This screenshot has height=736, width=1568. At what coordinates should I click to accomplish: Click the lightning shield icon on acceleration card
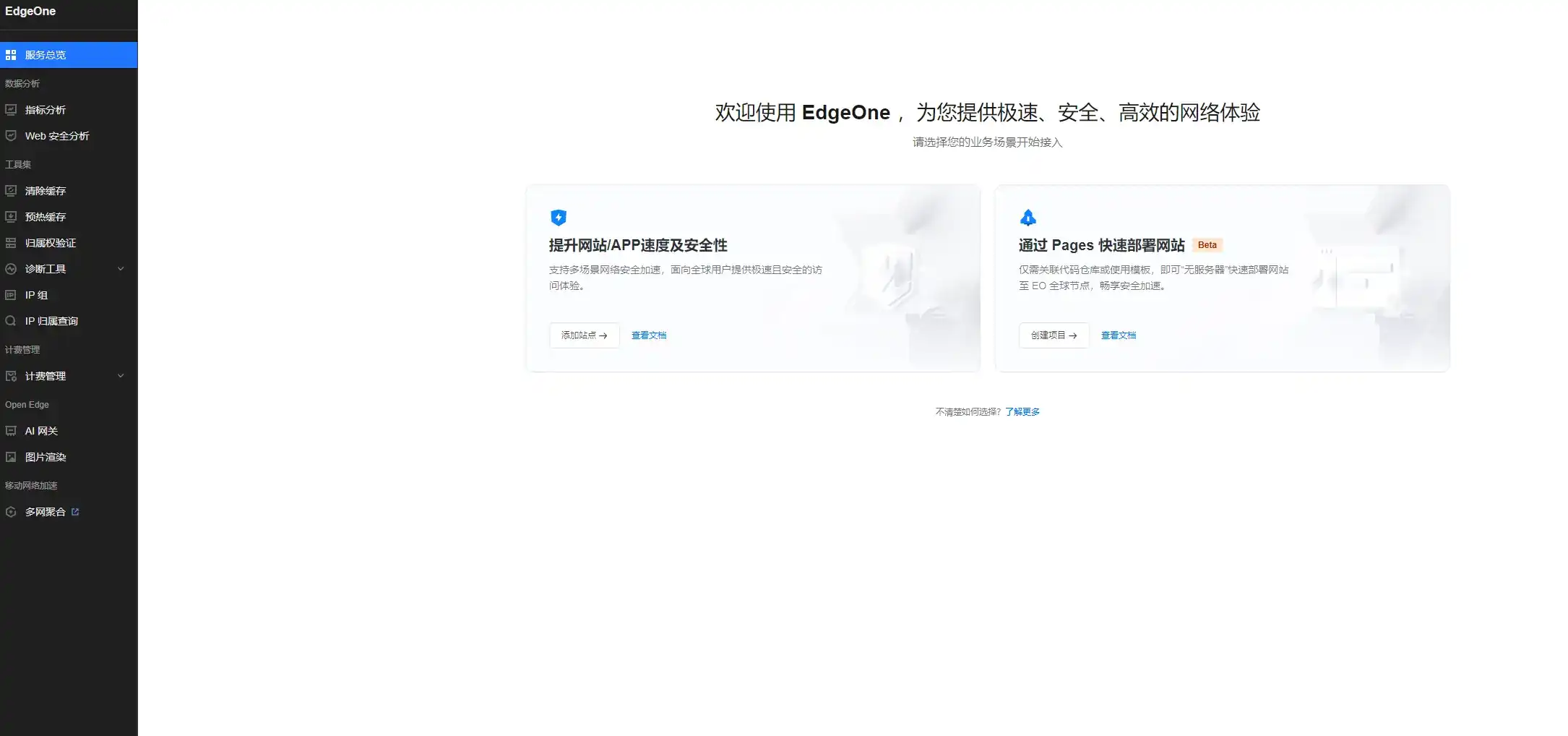point(558,218)
